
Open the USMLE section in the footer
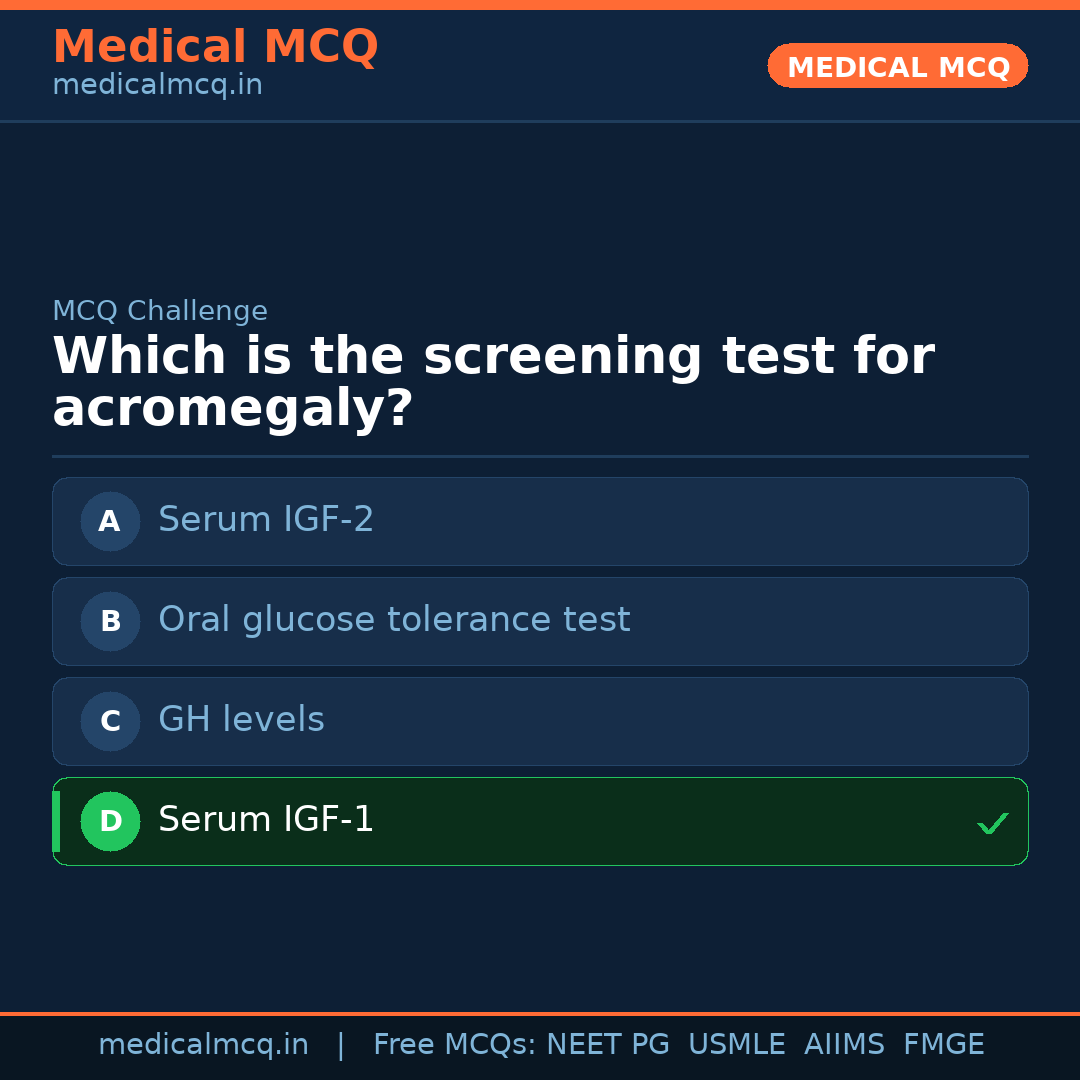click(737, 1044)
